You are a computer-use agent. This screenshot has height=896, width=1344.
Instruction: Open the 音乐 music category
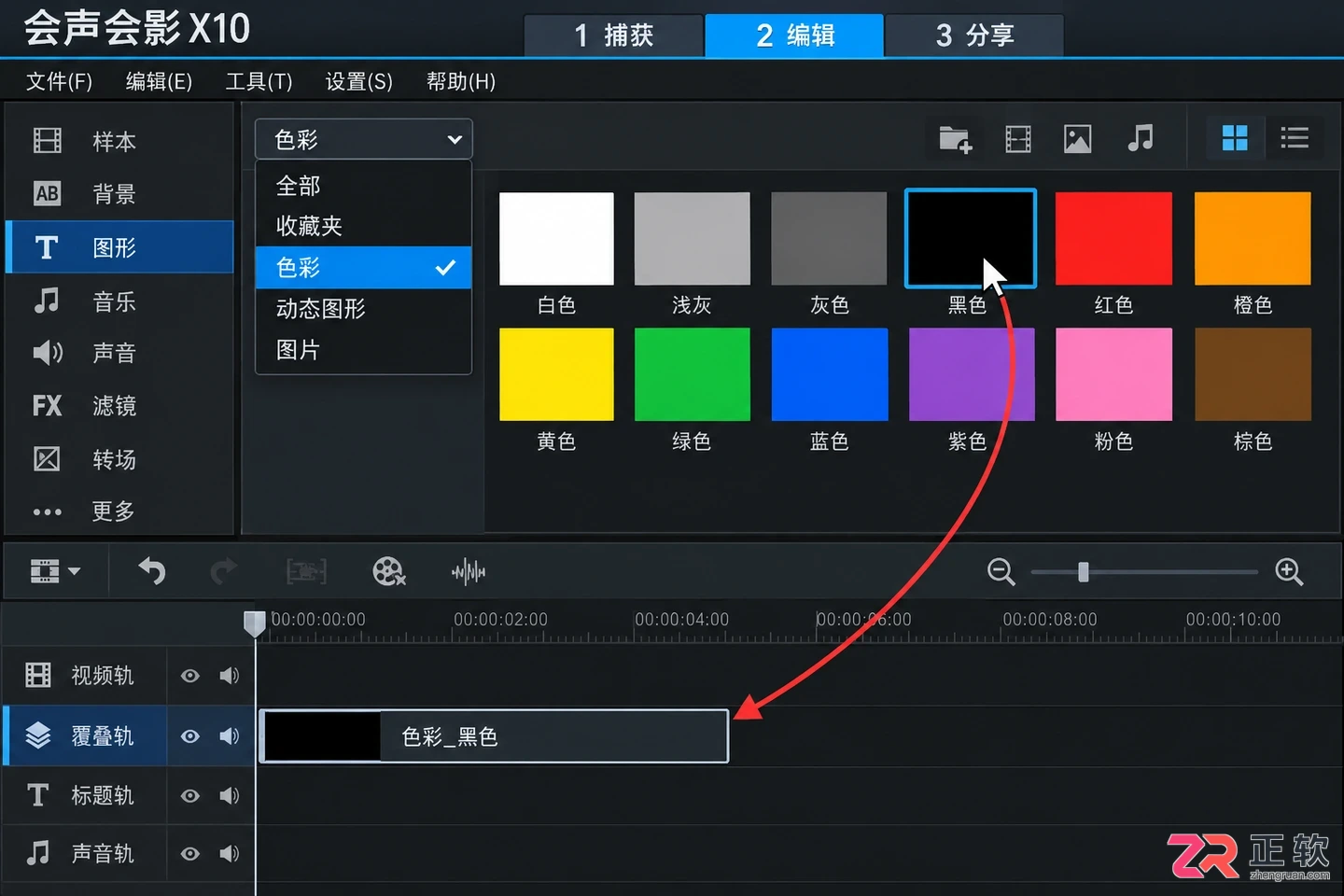pyautogui.click(x=119, y=301)
